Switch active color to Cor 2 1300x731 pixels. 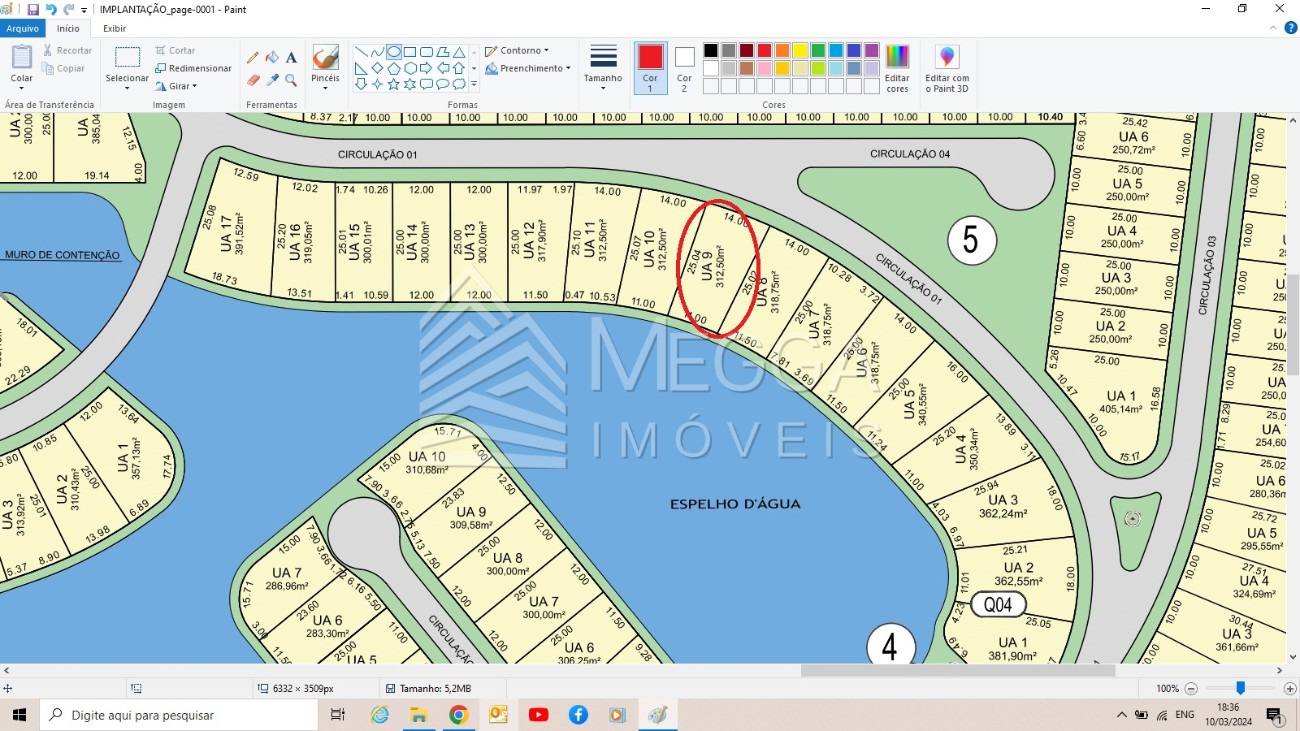[684, 67]
